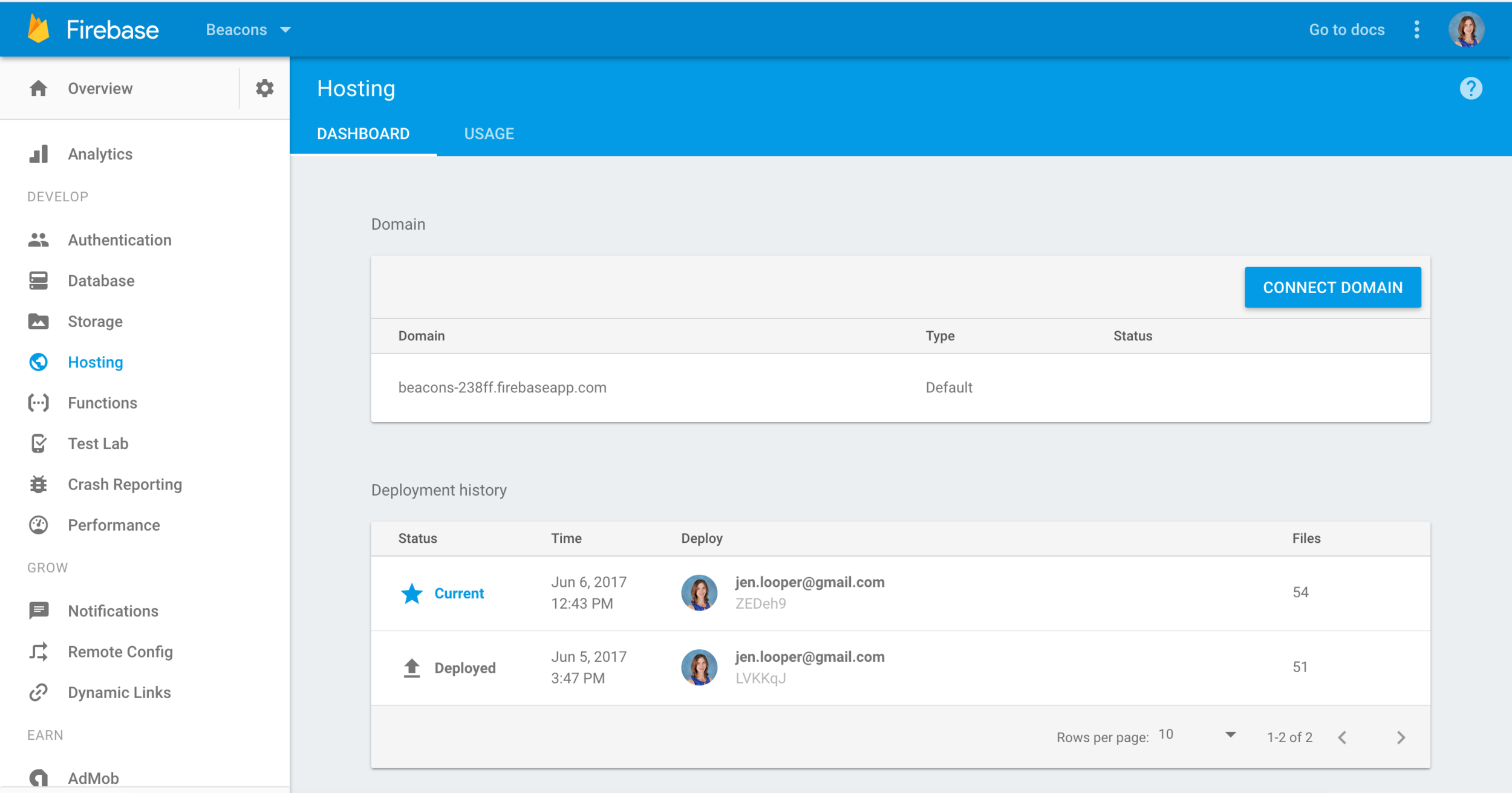Open project settings gear icon
The width and height of the screenshot is (1512, 793).
pos(264,88)
